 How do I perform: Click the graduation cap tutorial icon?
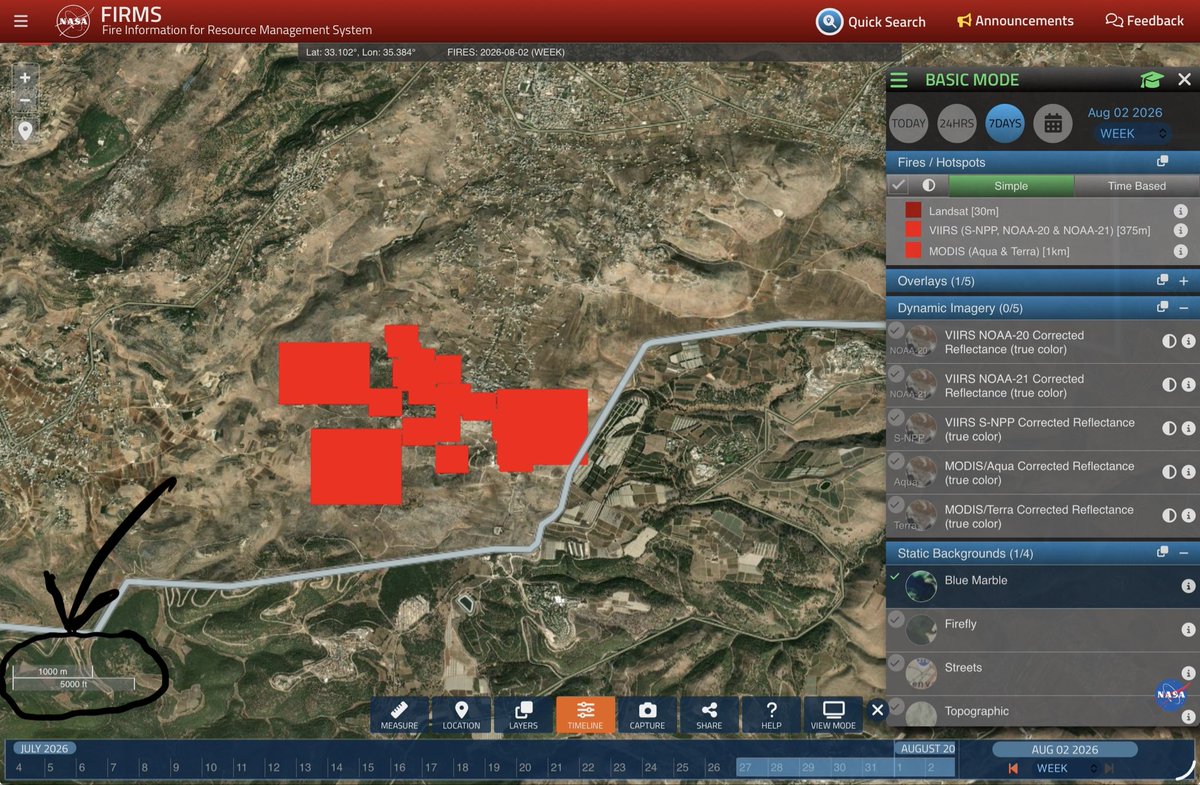(1152, 80)
